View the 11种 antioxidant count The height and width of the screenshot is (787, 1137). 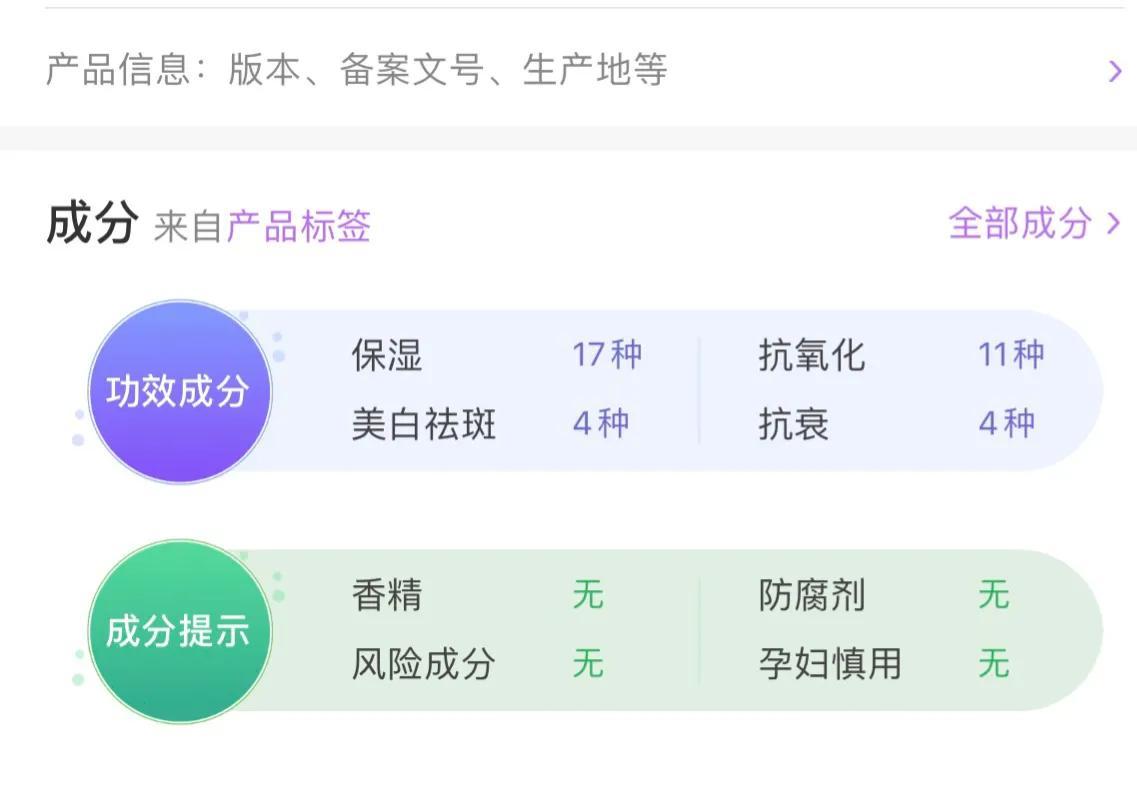click(1012, 355)
